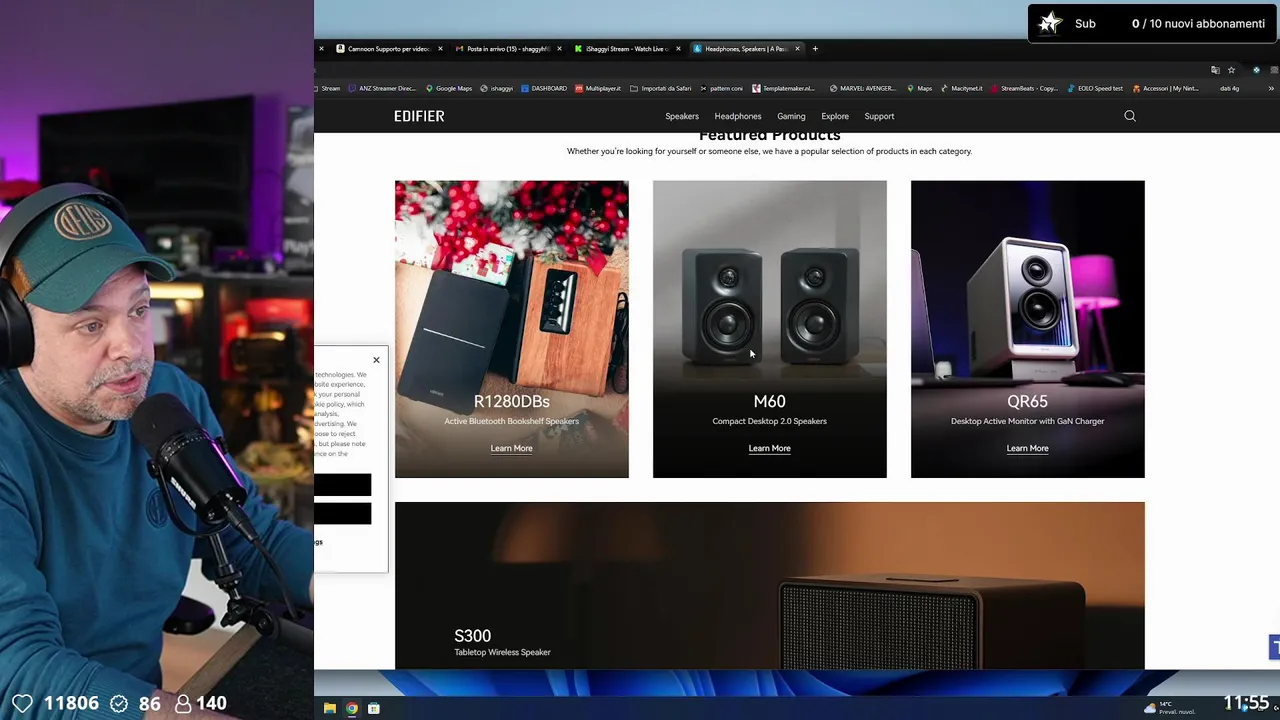Click the first black cookie consent button

pyautogui.click(x=343, y=485)
